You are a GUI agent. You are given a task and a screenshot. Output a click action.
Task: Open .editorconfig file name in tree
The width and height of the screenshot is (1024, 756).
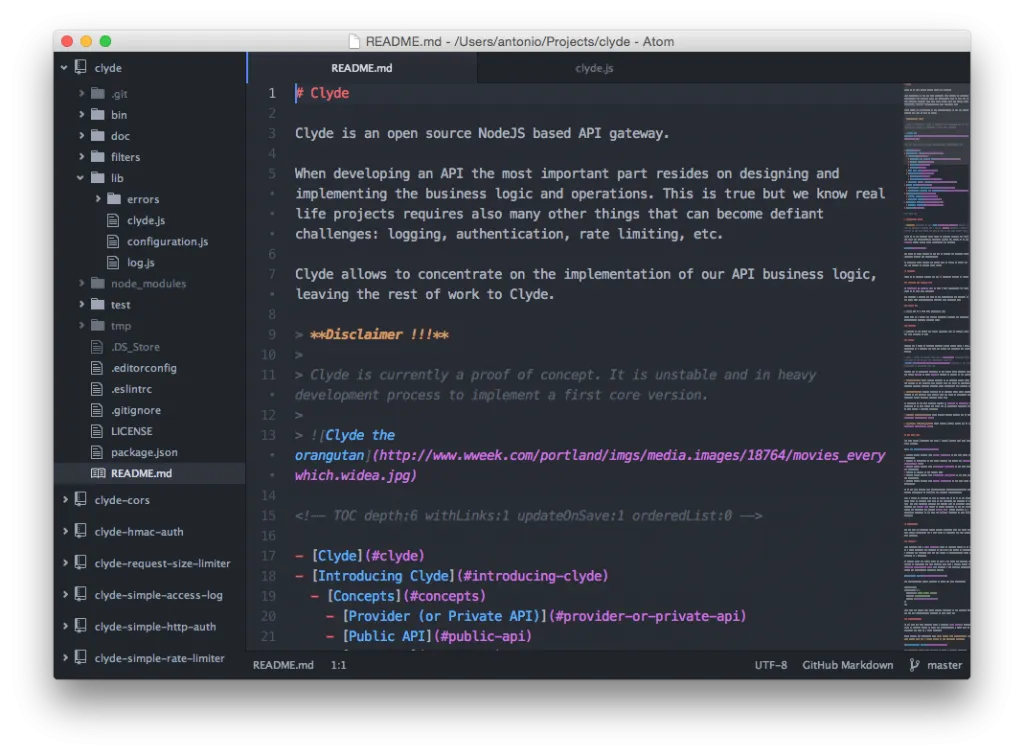144,368
